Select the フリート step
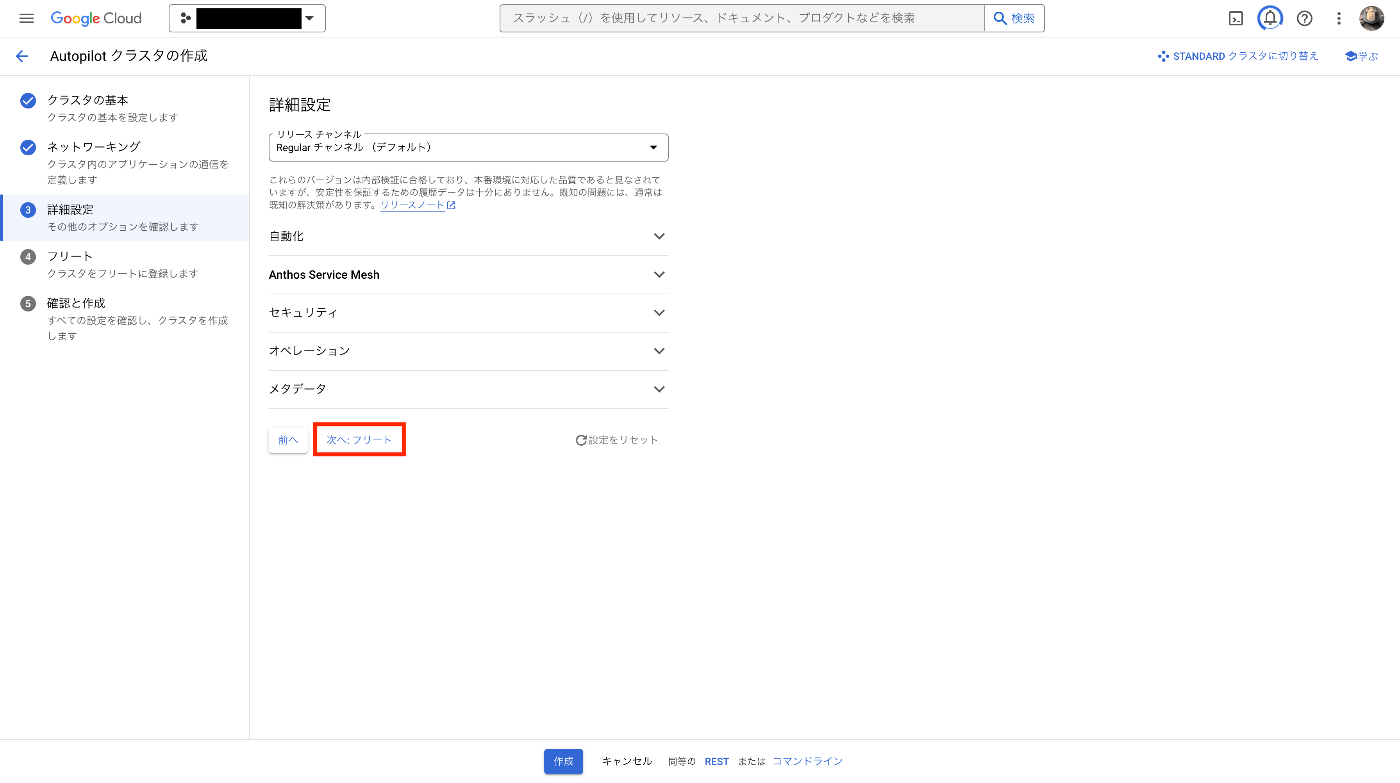This screenshot has height=783, width=1400. pyautogui.click(x=124, y=264)
